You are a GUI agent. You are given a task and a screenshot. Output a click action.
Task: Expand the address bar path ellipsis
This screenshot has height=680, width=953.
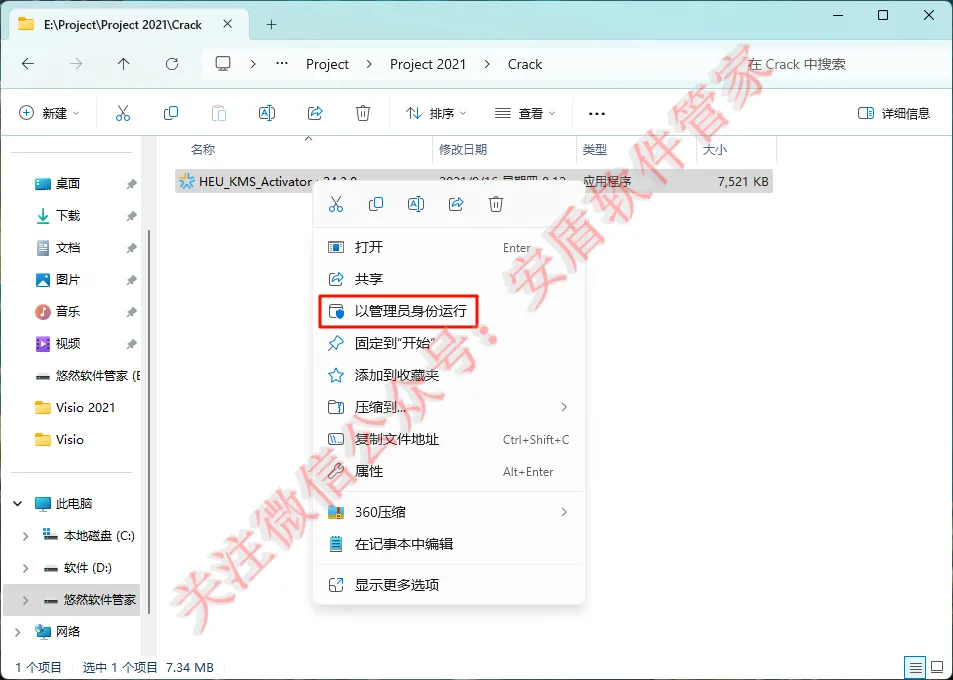(x=282, y=63)
